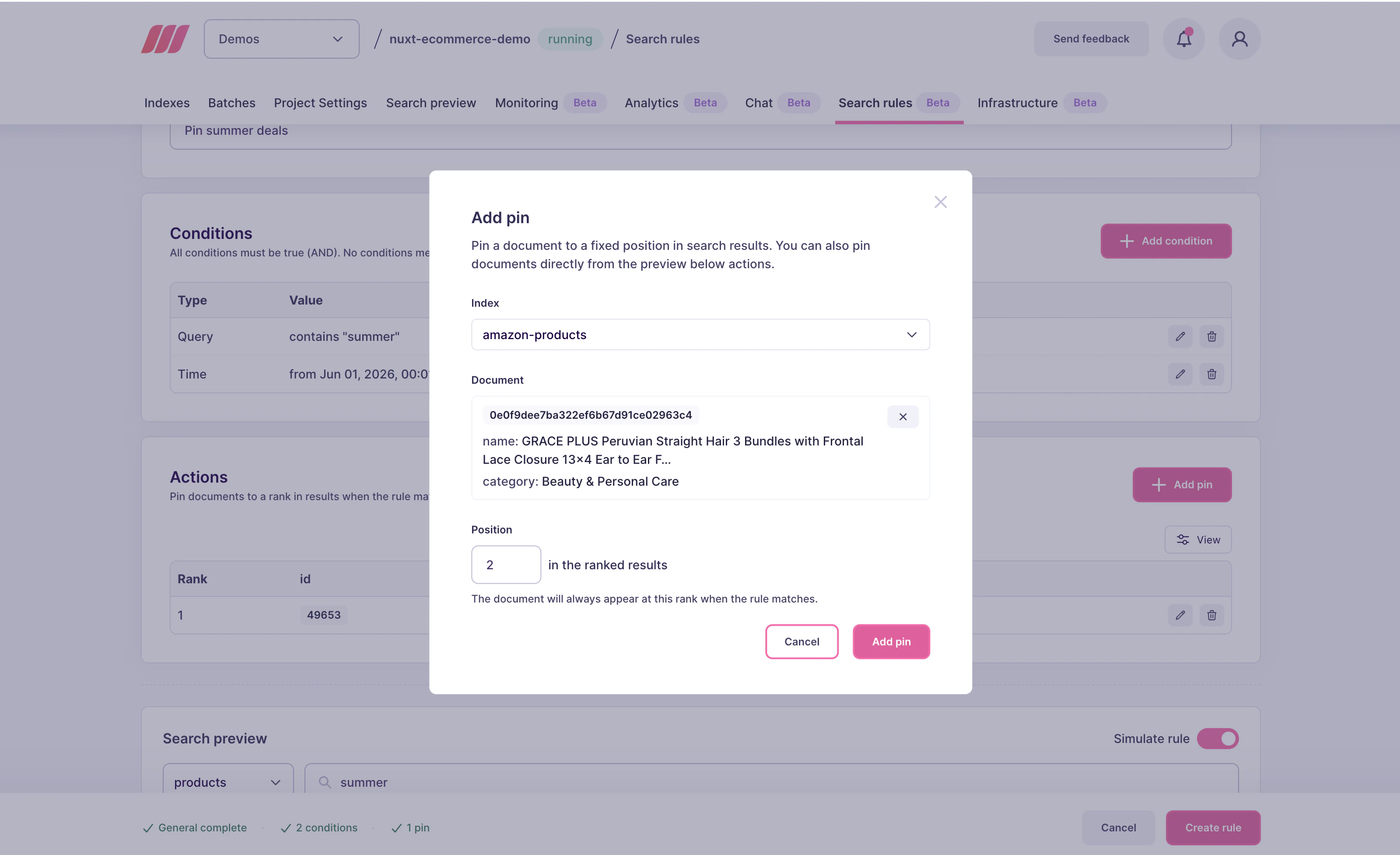Open the View options with the filter icon
This screenshot has width=1400, height=855.
[1198, 539]
